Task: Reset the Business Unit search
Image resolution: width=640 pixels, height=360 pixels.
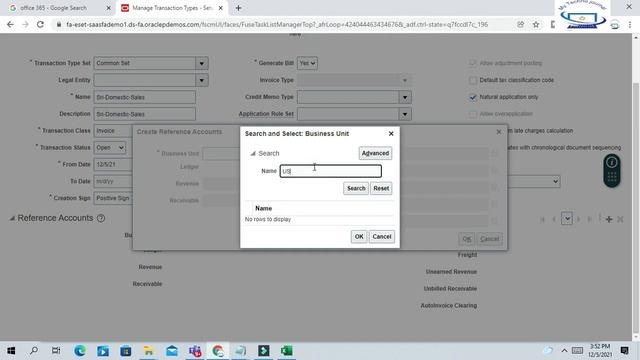Action: [x=381, y=188]
